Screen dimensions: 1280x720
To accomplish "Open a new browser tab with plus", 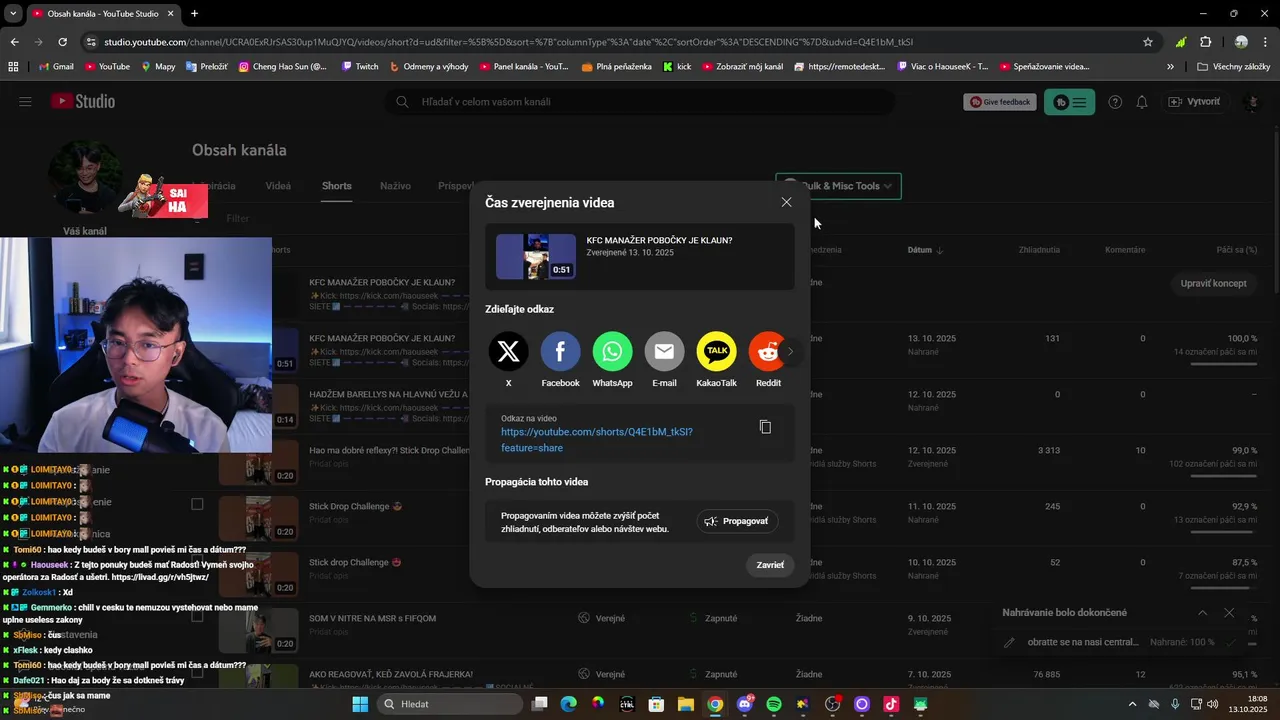I will (x=194, y=14).
